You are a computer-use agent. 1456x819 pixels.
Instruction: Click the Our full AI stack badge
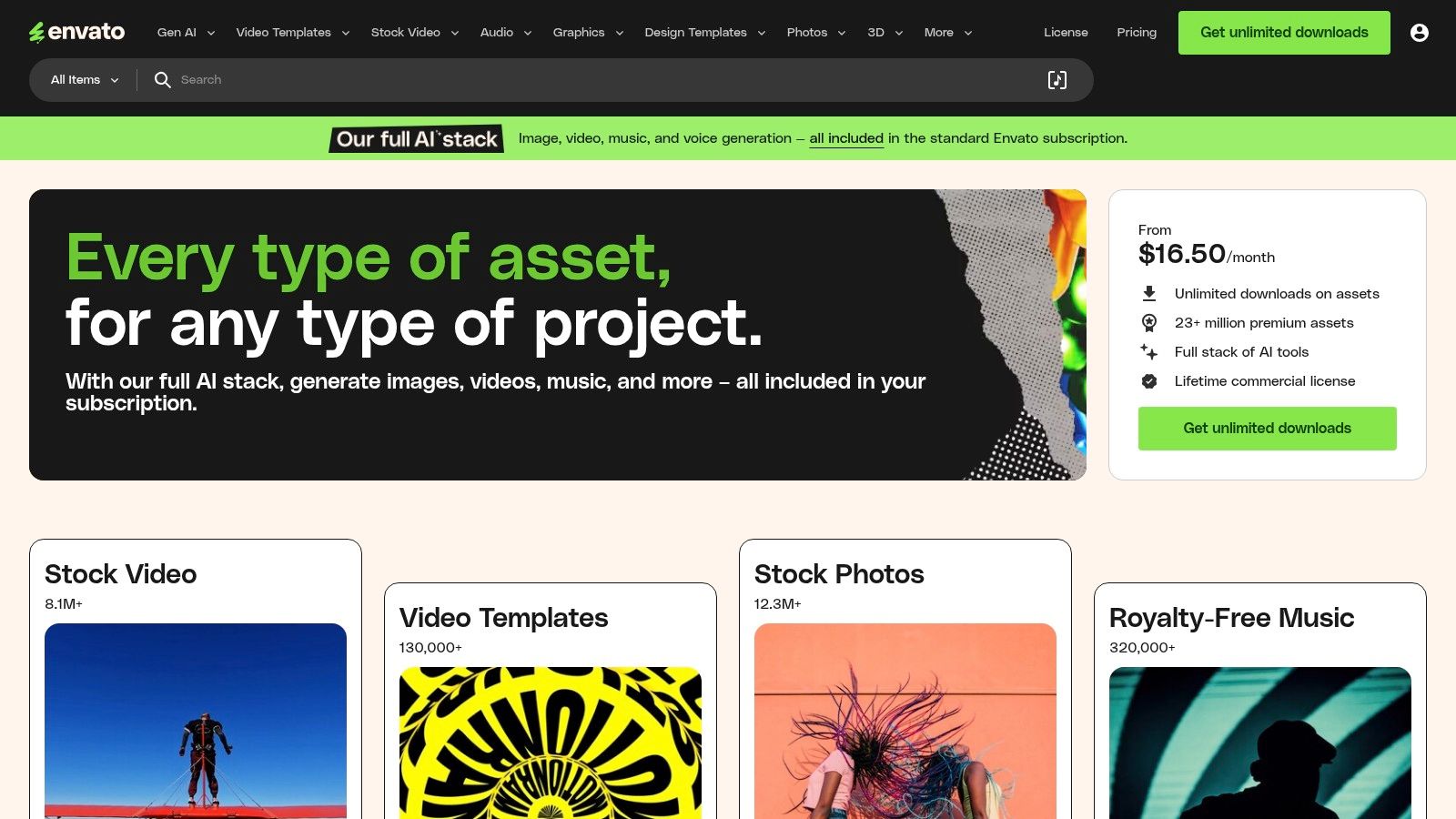(417, 138)
